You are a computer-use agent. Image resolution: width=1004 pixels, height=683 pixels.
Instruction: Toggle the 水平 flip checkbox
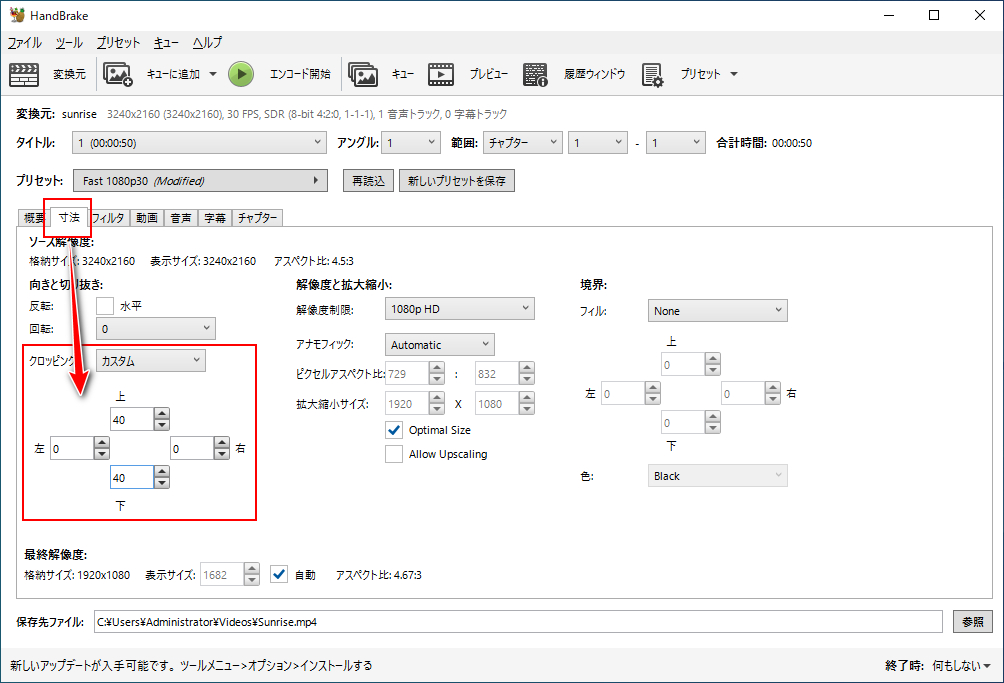105,306
